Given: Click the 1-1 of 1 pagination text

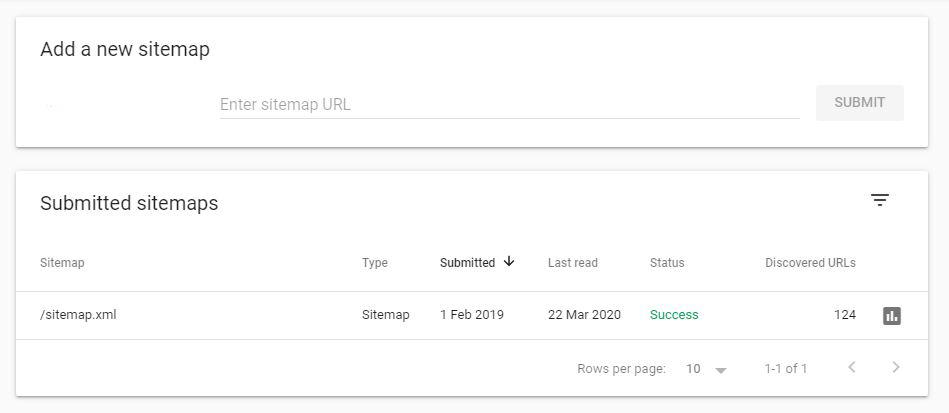Looking at the screenshot, I should coord(786,369).
